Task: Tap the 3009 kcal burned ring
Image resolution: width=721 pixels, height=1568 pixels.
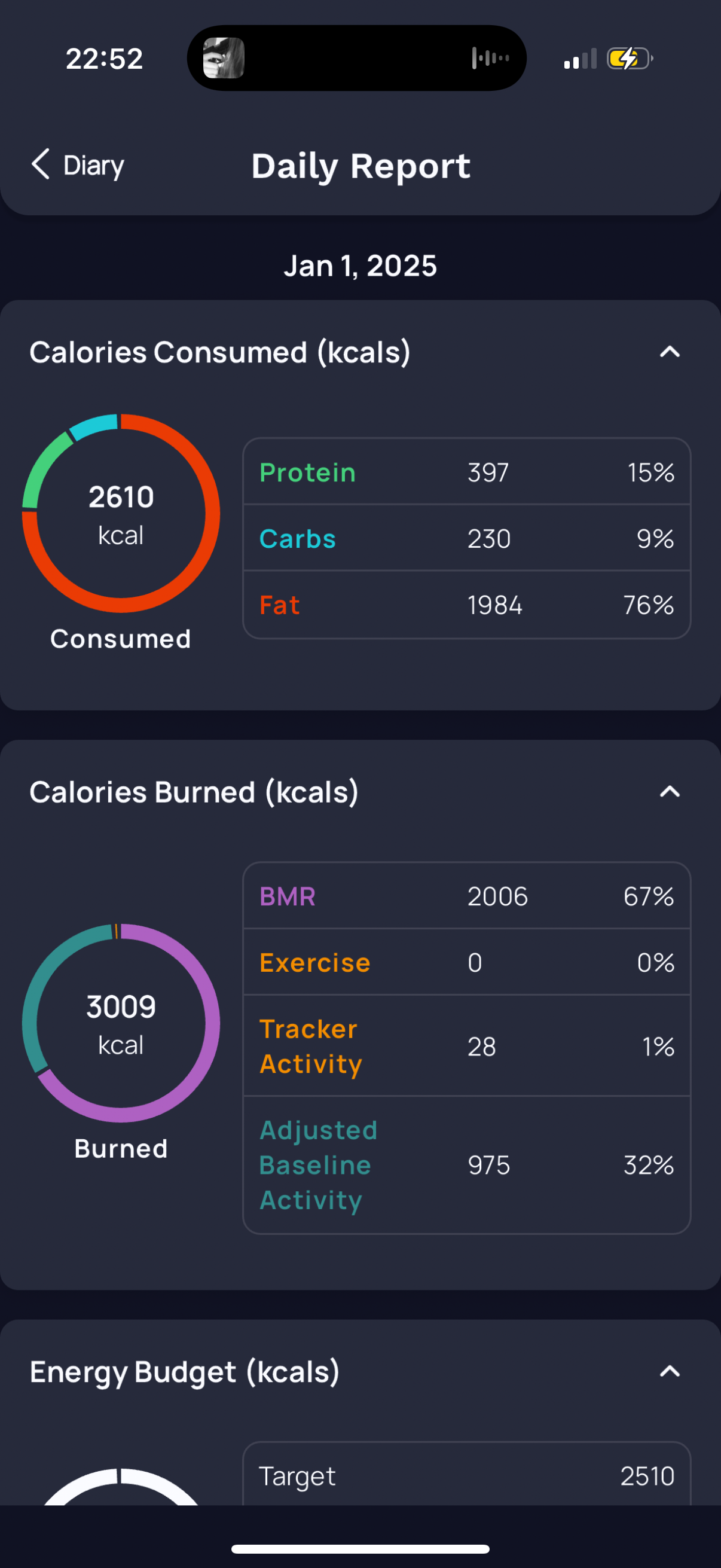Action: 121,1023
